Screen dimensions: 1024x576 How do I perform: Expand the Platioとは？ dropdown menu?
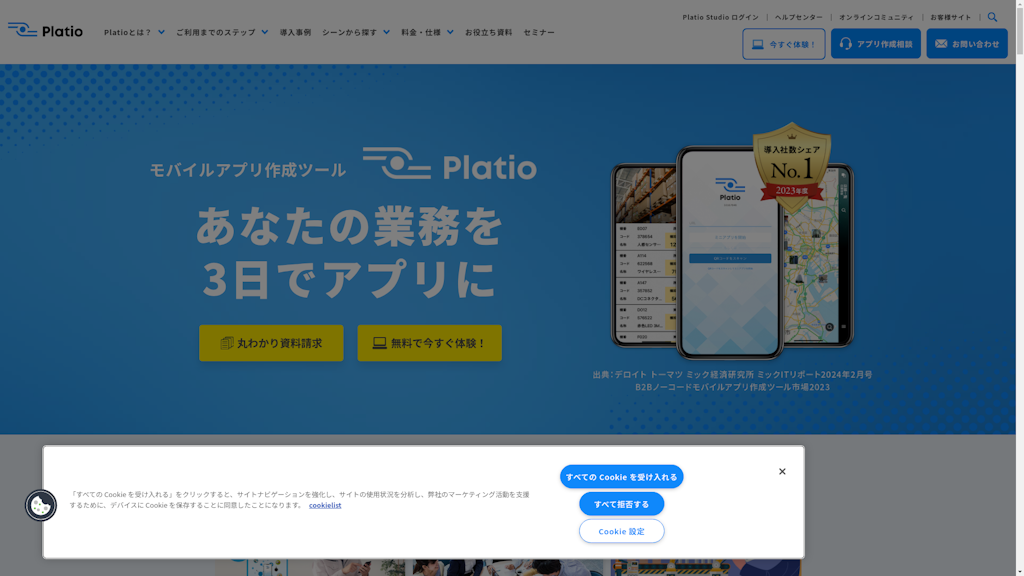[134, 32]
